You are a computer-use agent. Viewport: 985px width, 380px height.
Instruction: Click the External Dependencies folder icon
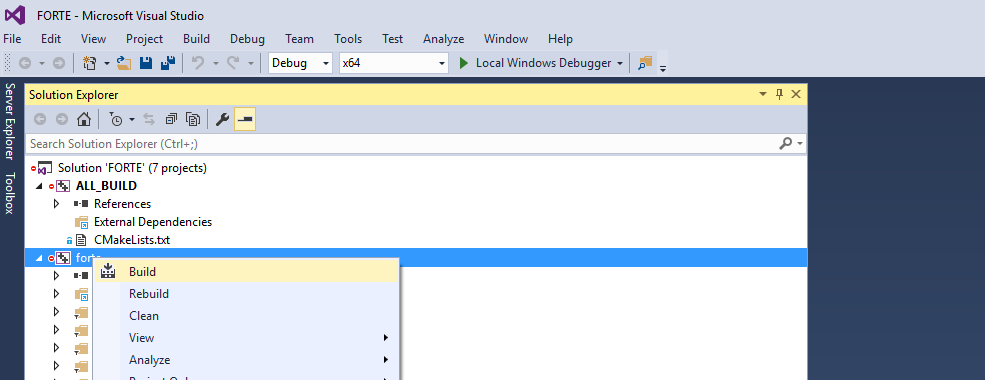(x=82, y=222)
